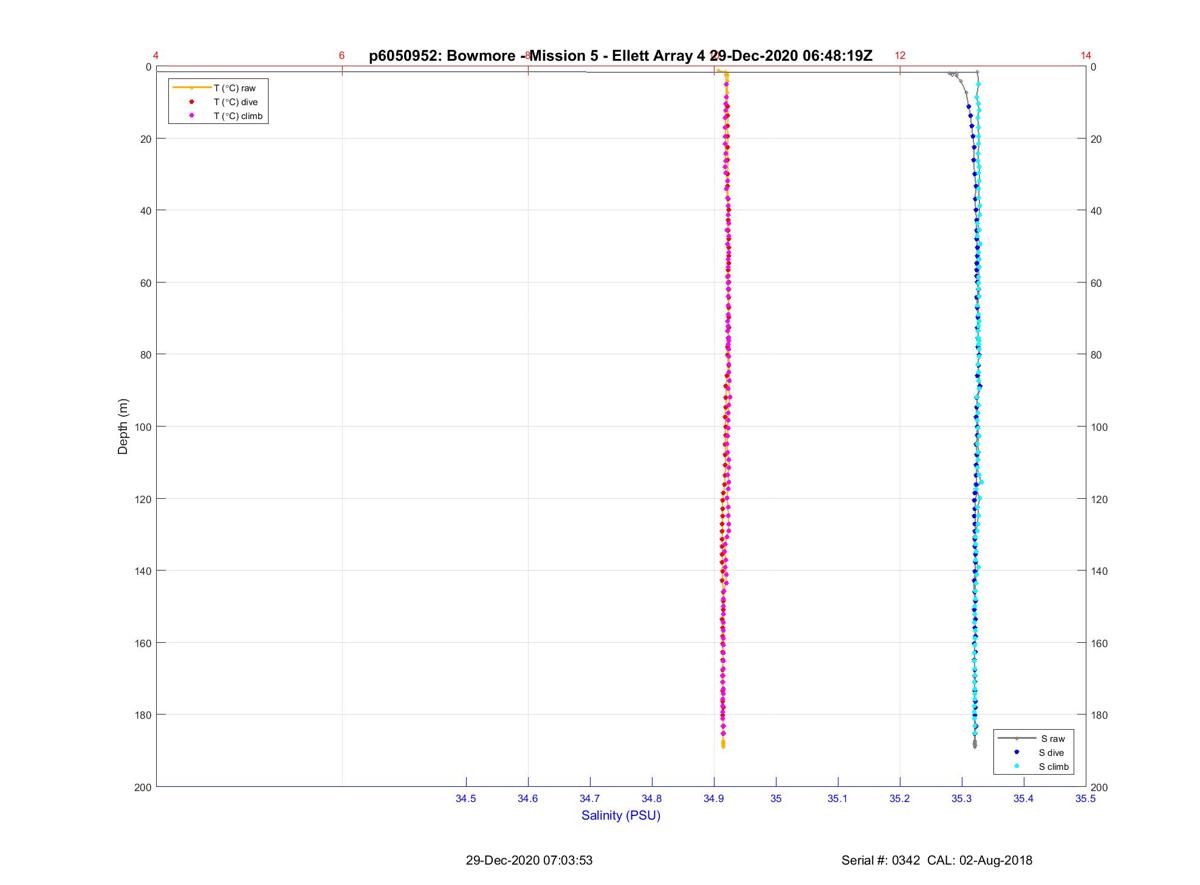
Task: Select the 'T (°C) dive' legend entry
Action: point(235,102)
